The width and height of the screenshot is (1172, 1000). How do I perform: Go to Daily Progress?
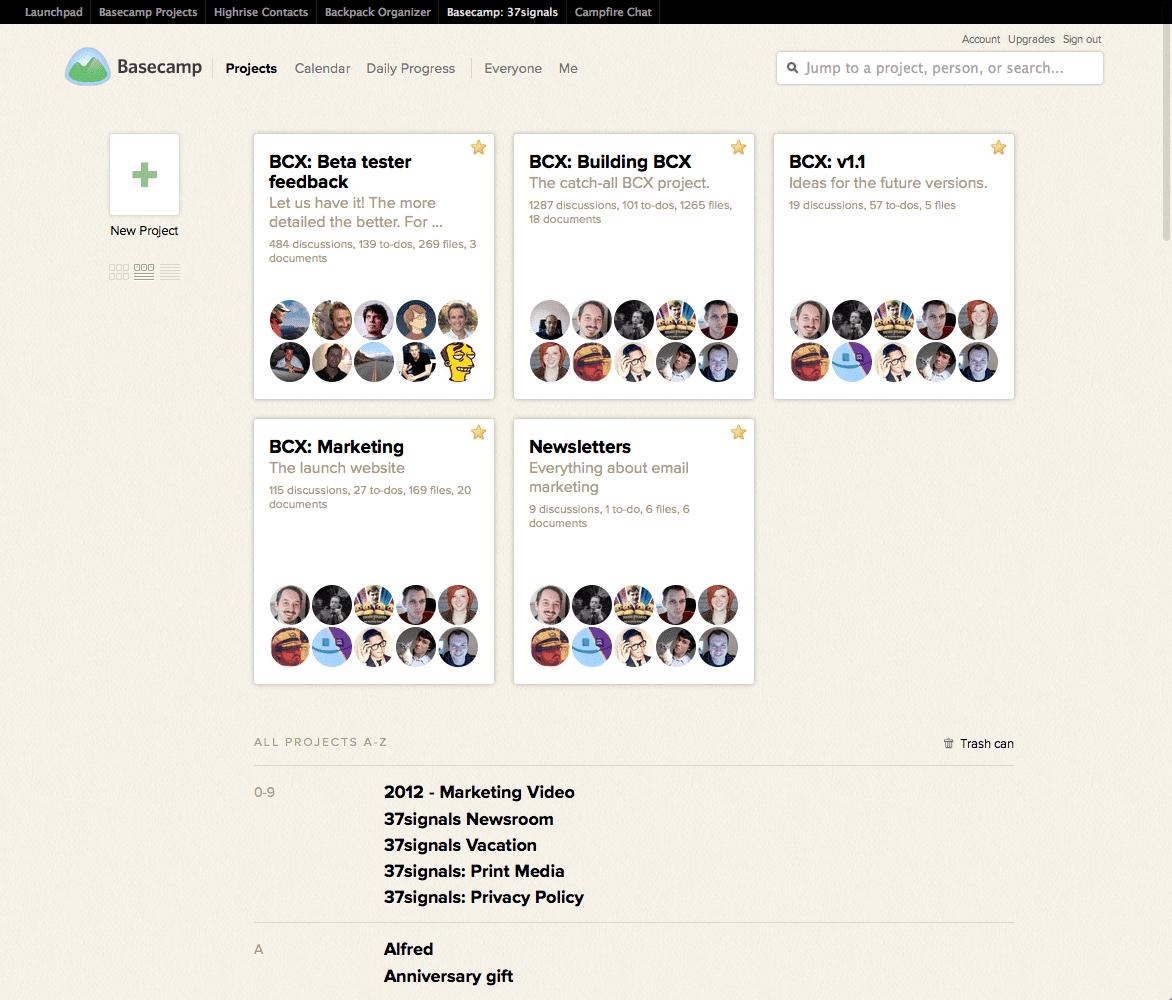410,68
